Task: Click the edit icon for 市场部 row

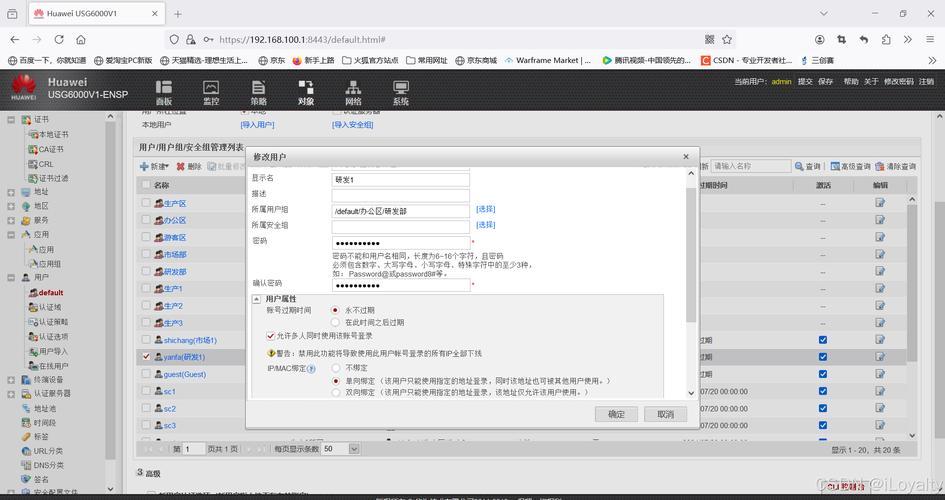Action: point(880,254)
